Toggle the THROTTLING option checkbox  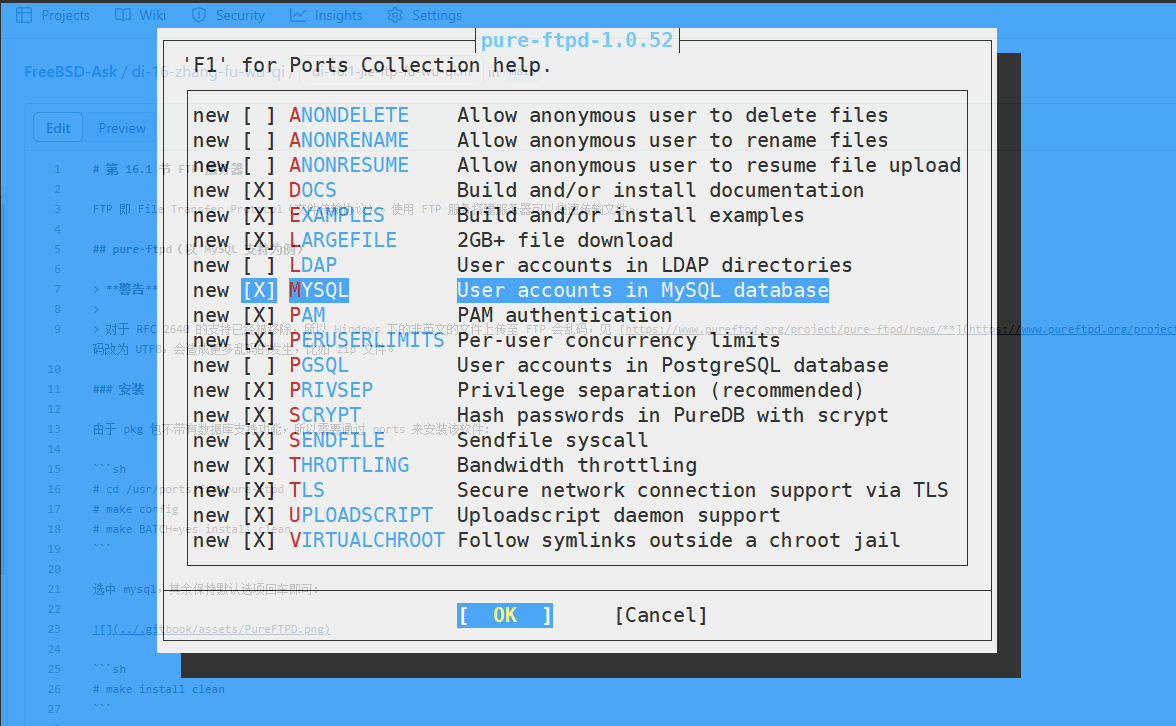(259, 465)
